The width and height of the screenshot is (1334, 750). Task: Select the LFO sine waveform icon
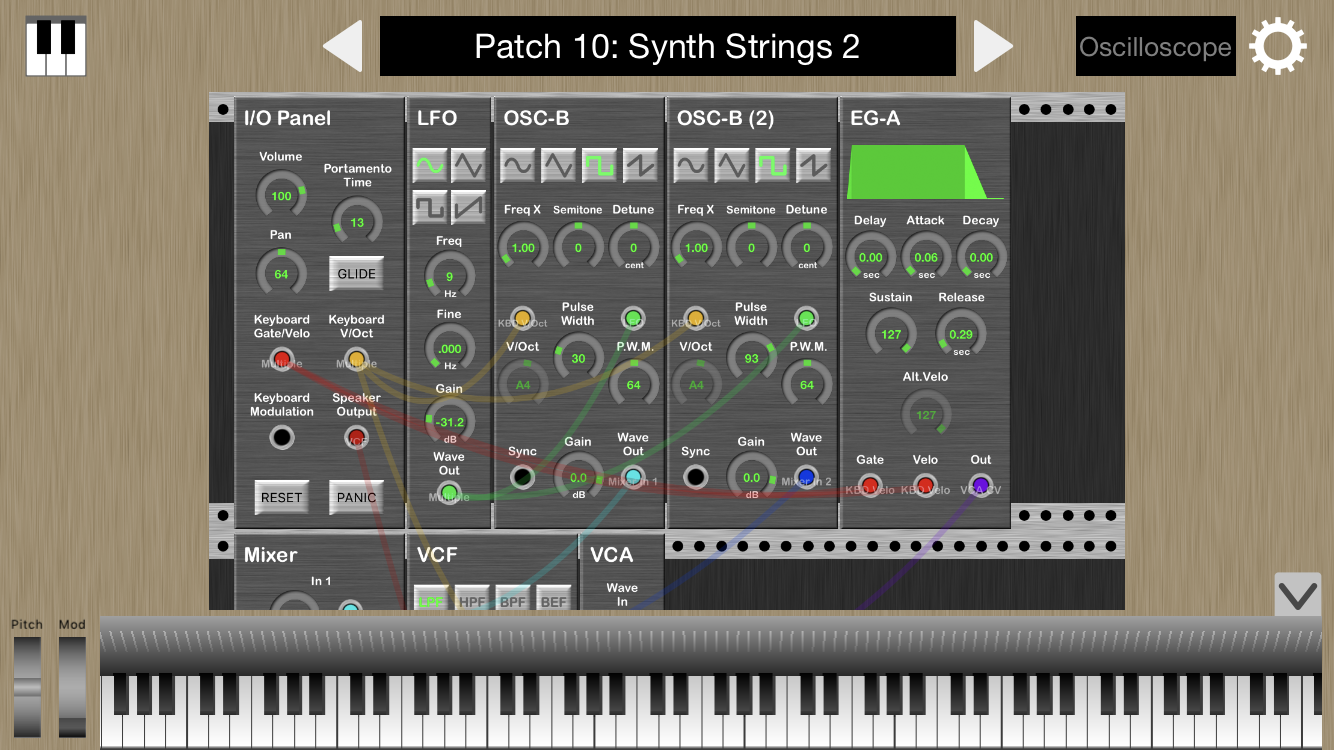point(430,164)
